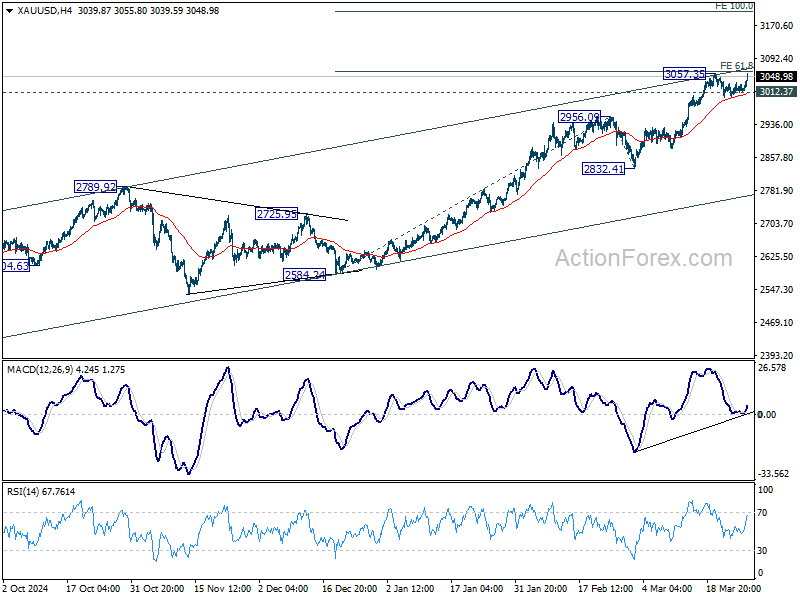Click the 2781.90 price axis value
This screenshot has height=600, width=800.
pos(776,190)
